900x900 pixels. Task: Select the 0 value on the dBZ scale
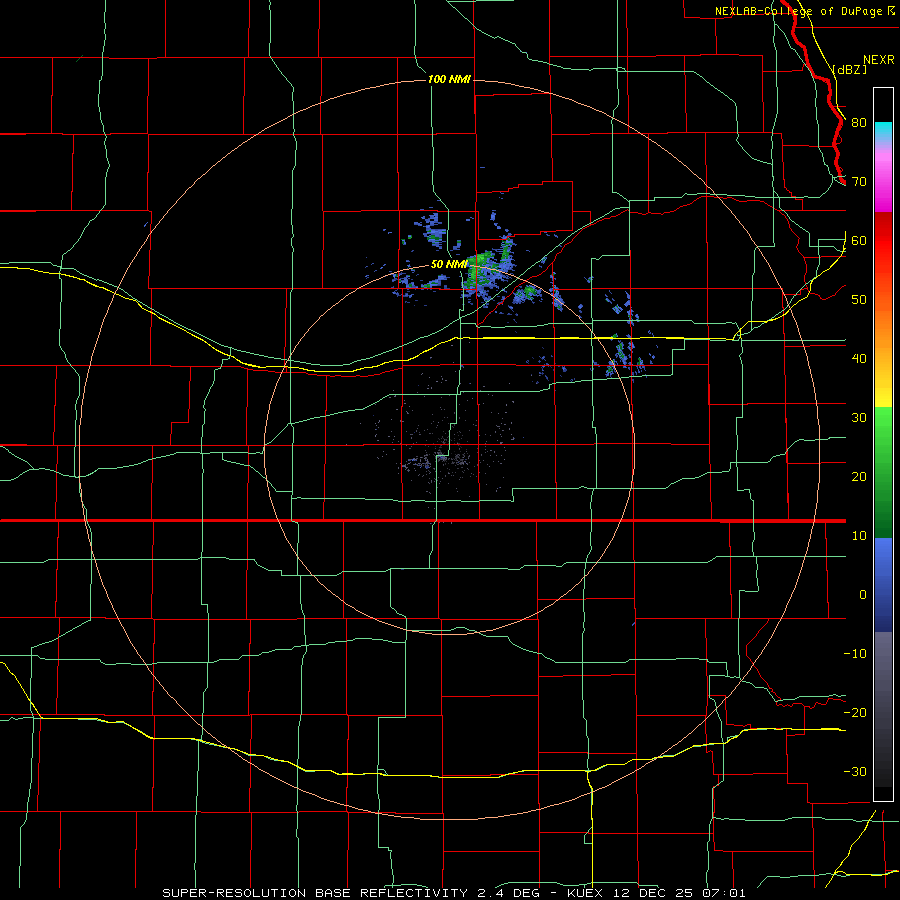[x=863, y=595]
